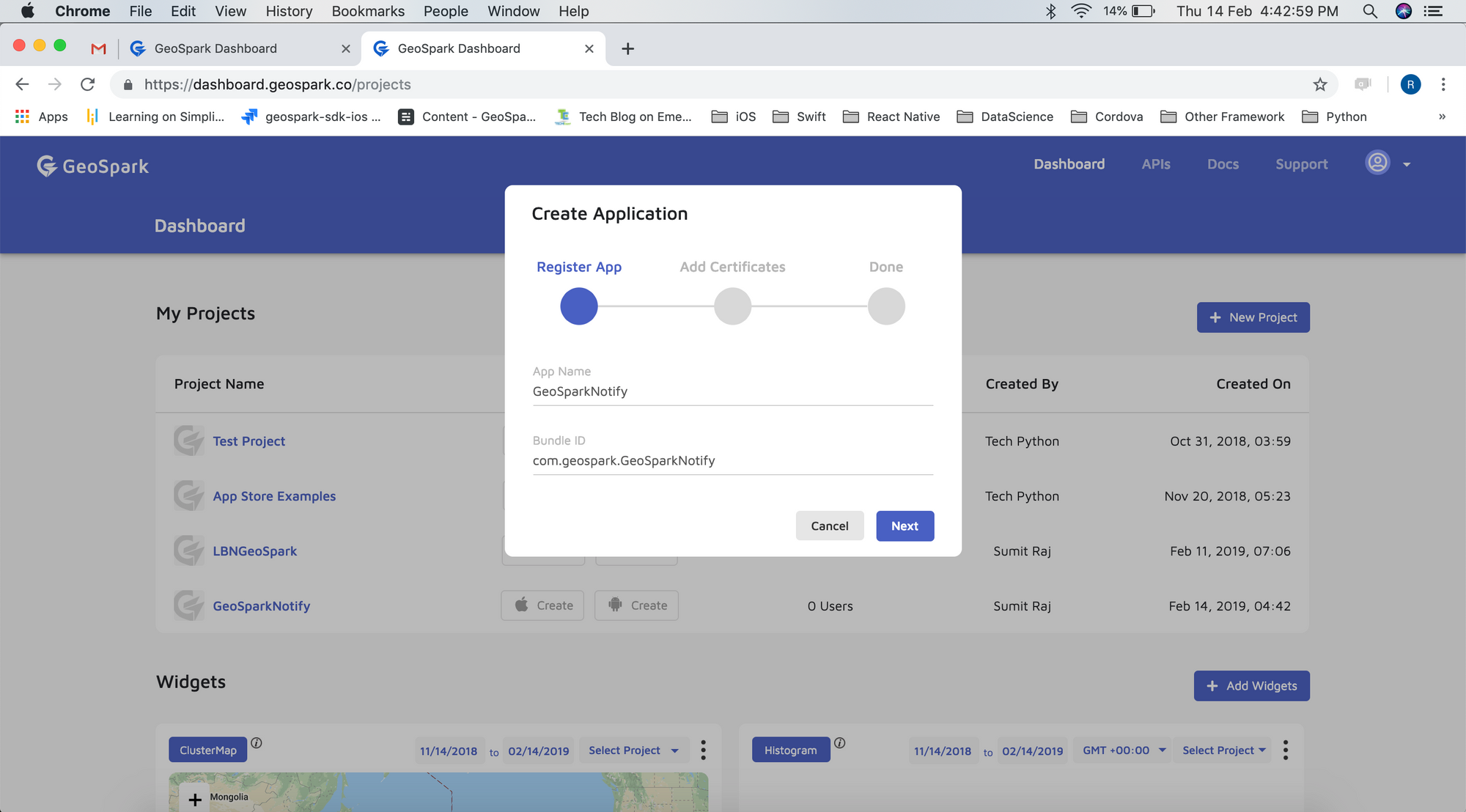The width and height of the screenshot is (1466, 812).
Task: Click the GeoSparkNotify project logo icon
Action: point(188,605)
